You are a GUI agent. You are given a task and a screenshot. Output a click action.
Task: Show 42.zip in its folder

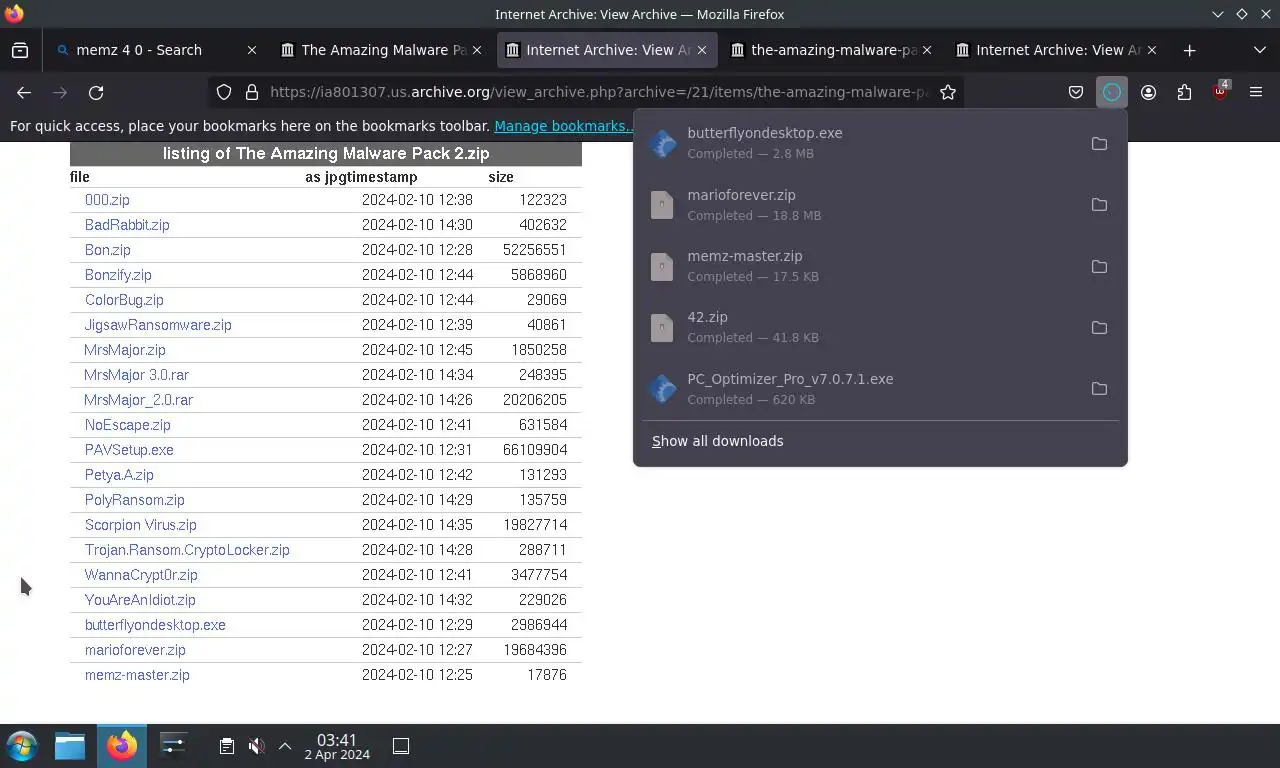tap(1099, 327)
